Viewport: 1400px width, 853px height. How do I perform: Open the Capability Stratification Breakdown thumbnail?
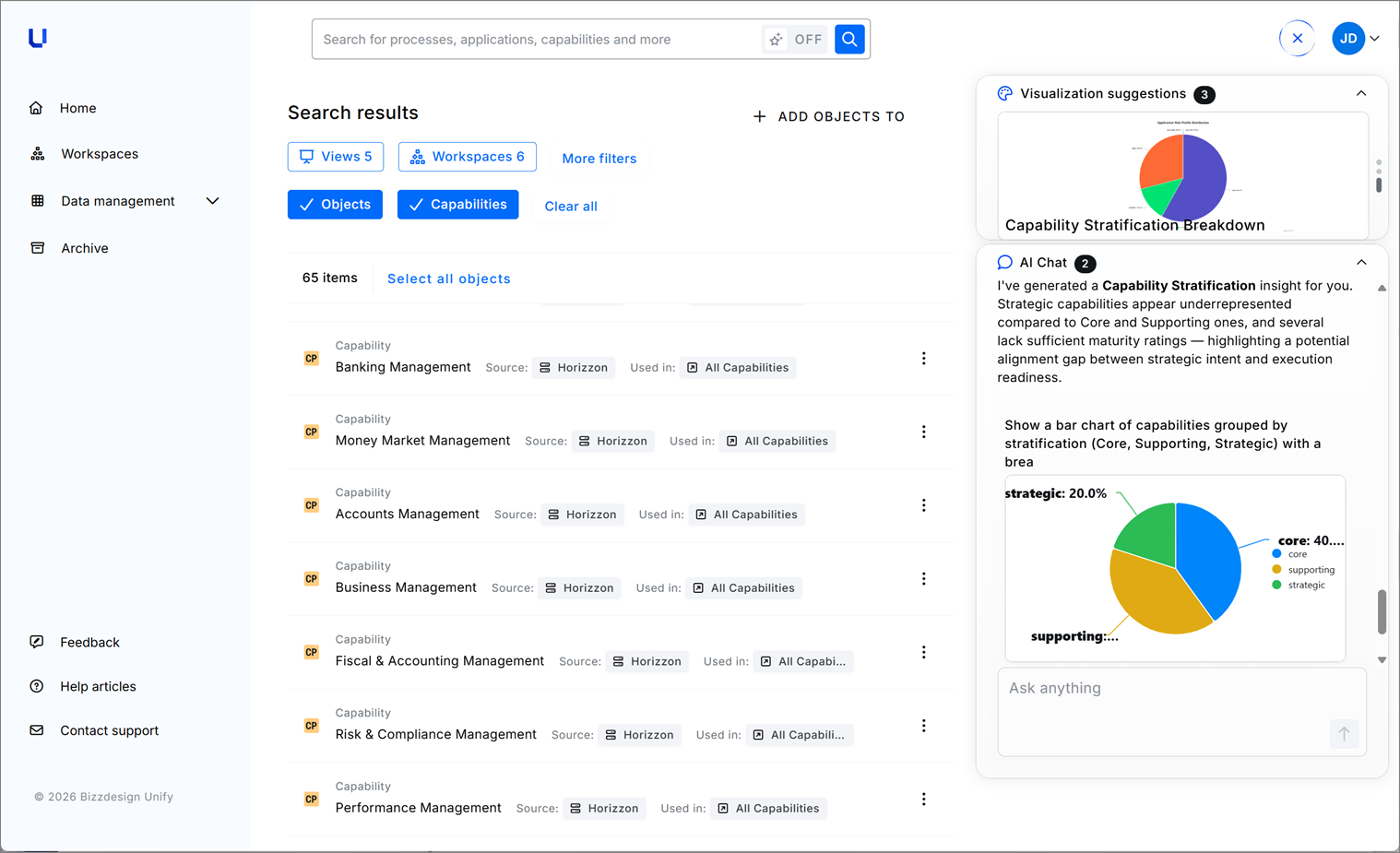point(1182,175)
